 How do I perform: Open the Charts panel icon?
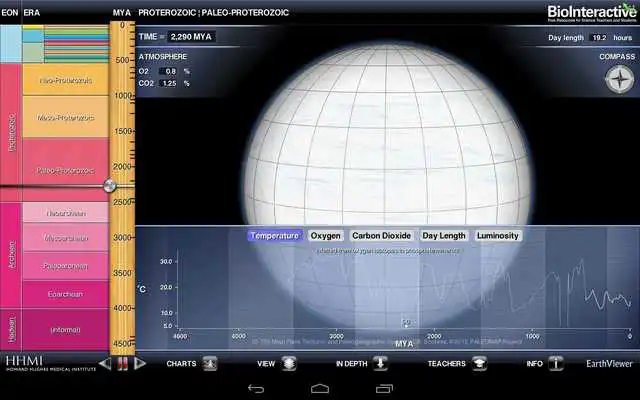coord(210,363)
